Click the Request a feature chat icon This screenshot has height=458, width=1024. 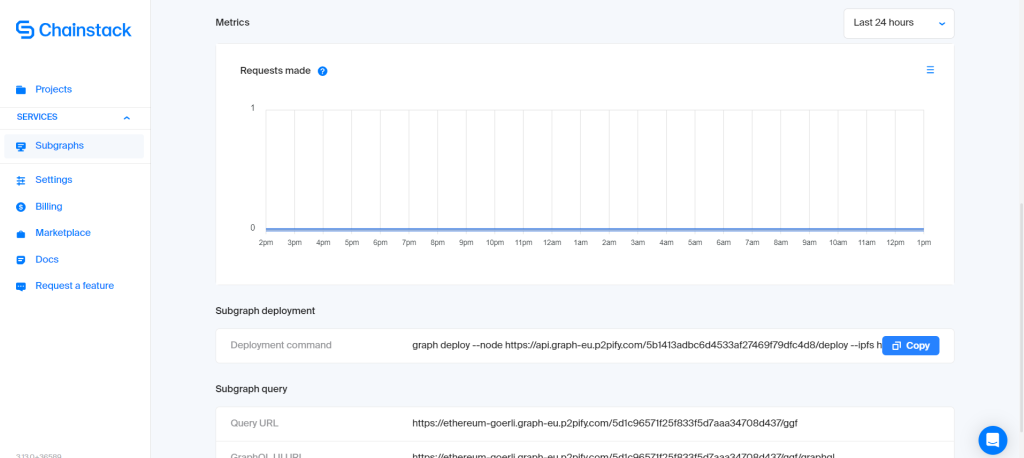click(21, 286)
